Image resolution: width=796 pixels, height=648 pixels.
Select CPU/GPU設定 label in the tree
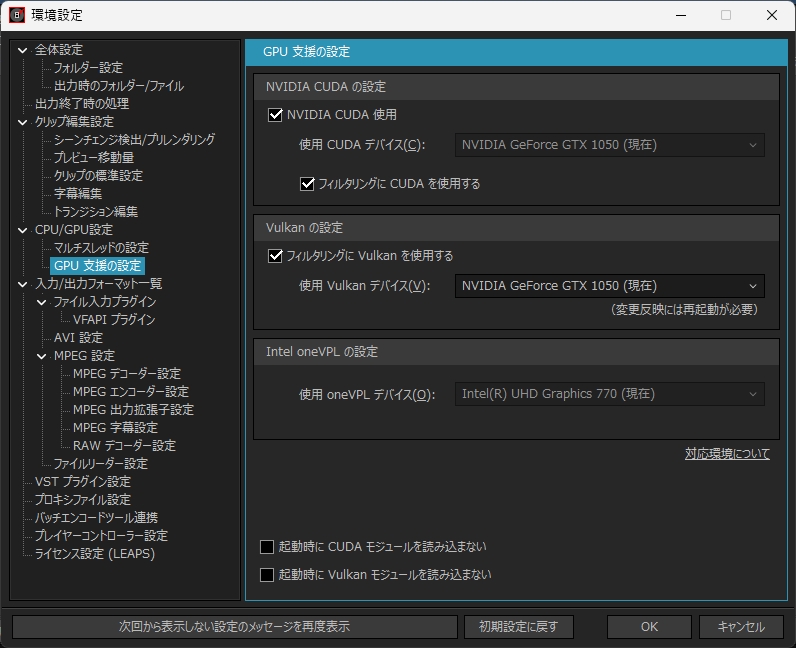74,230
